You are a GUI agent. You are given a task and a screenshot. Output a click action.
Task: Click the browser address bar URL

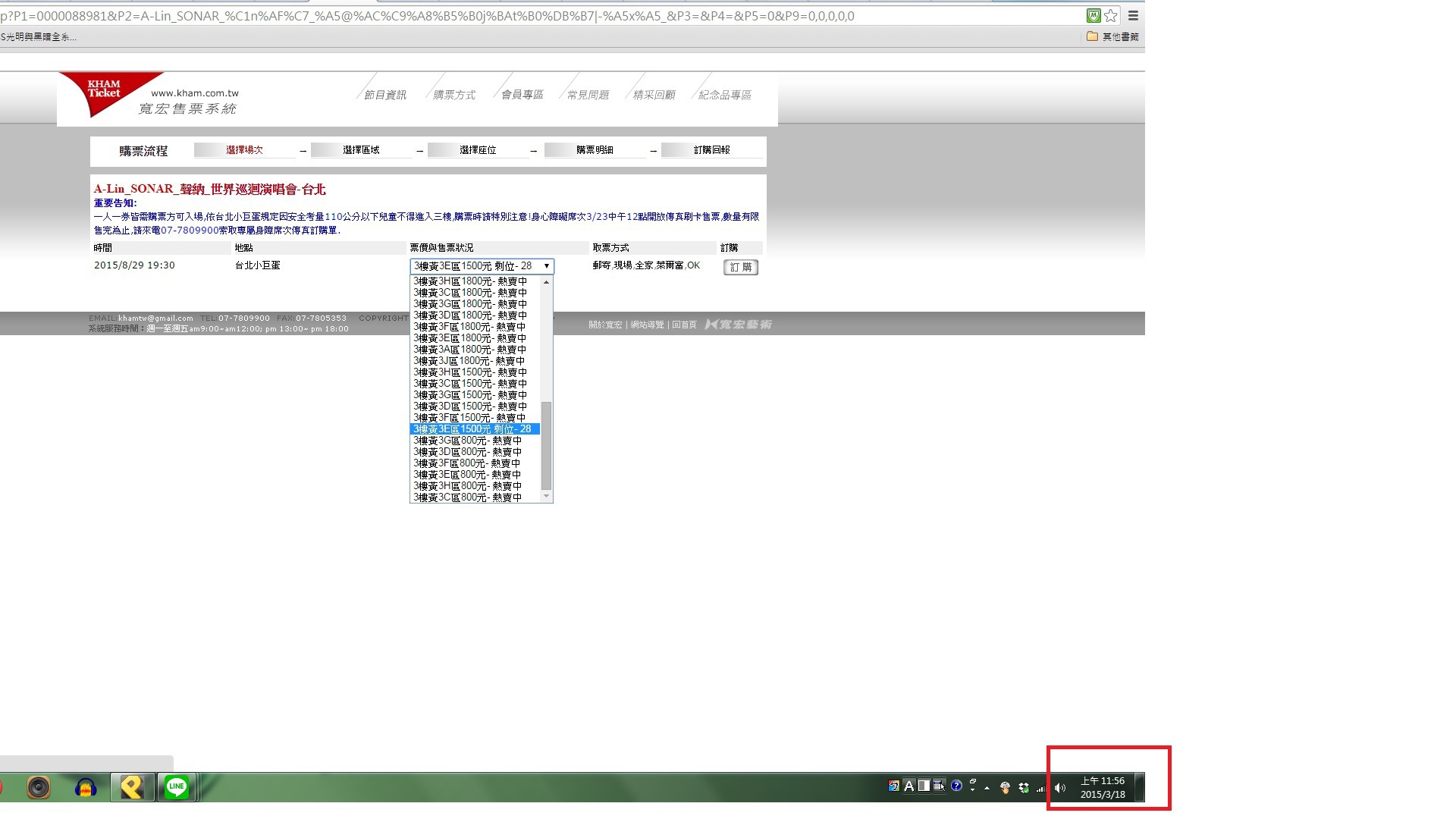[427, 16]
